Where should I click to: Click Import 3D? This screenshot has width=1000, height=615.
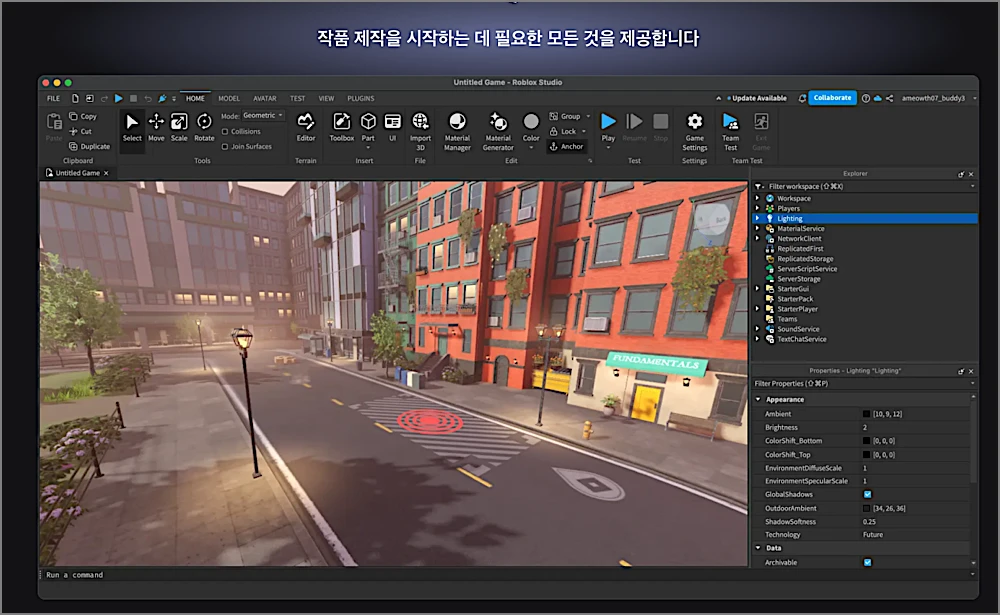click(x=420, y=131)
